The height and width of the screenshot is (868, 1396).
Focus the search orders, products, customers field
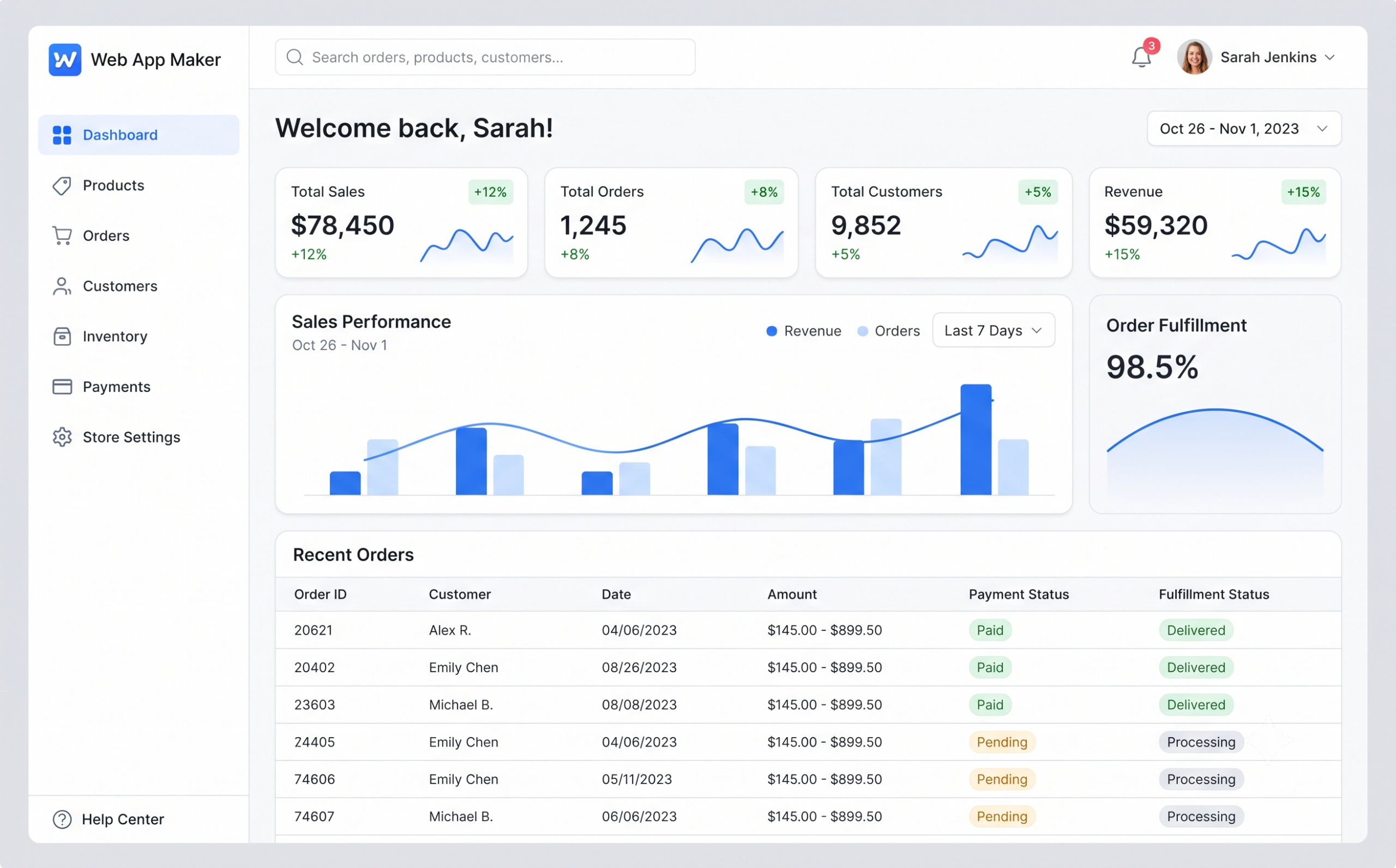(x=485, y=57)
